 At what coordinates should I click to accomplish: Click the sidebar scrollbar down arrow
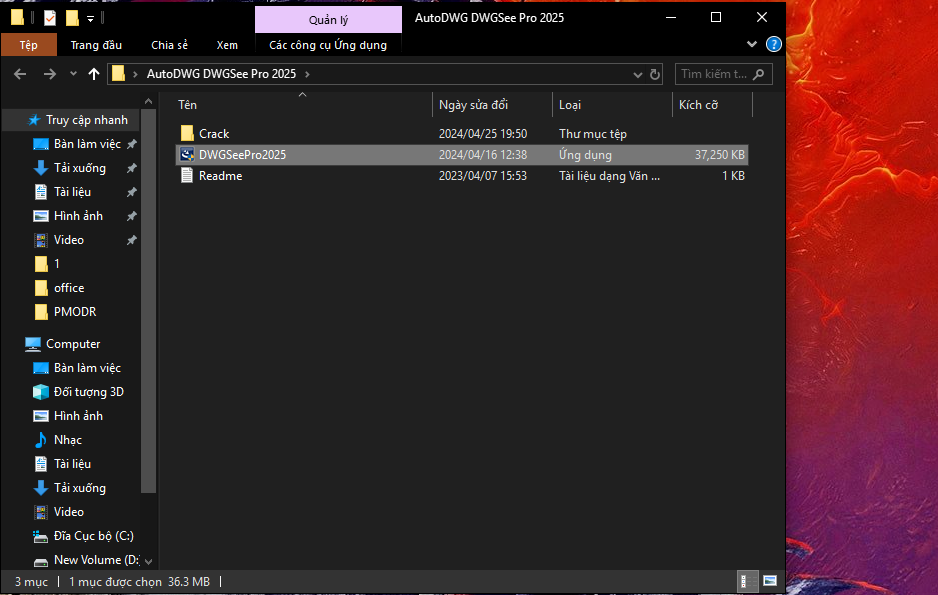point(148,562)
